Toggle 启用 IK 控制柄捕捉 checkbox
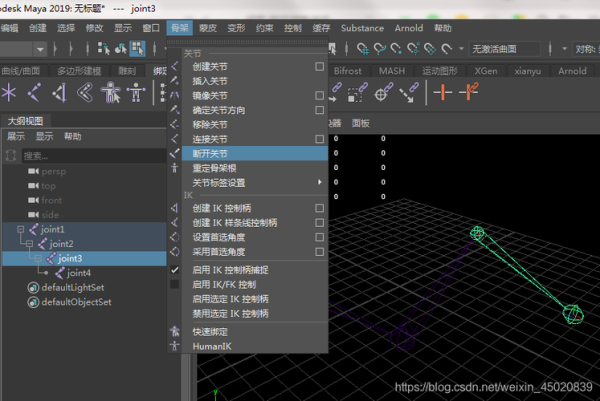This screenshot has height=401, width=600. coord(174,270)
